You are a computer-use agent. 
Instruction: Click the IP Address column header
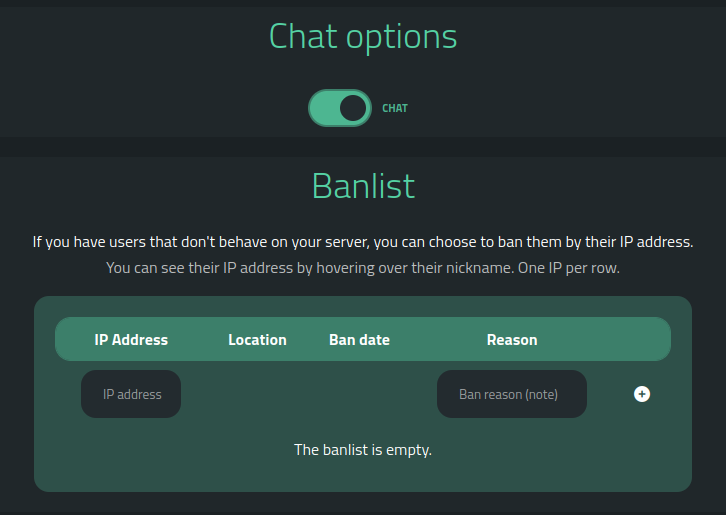(x=131, y=340)
